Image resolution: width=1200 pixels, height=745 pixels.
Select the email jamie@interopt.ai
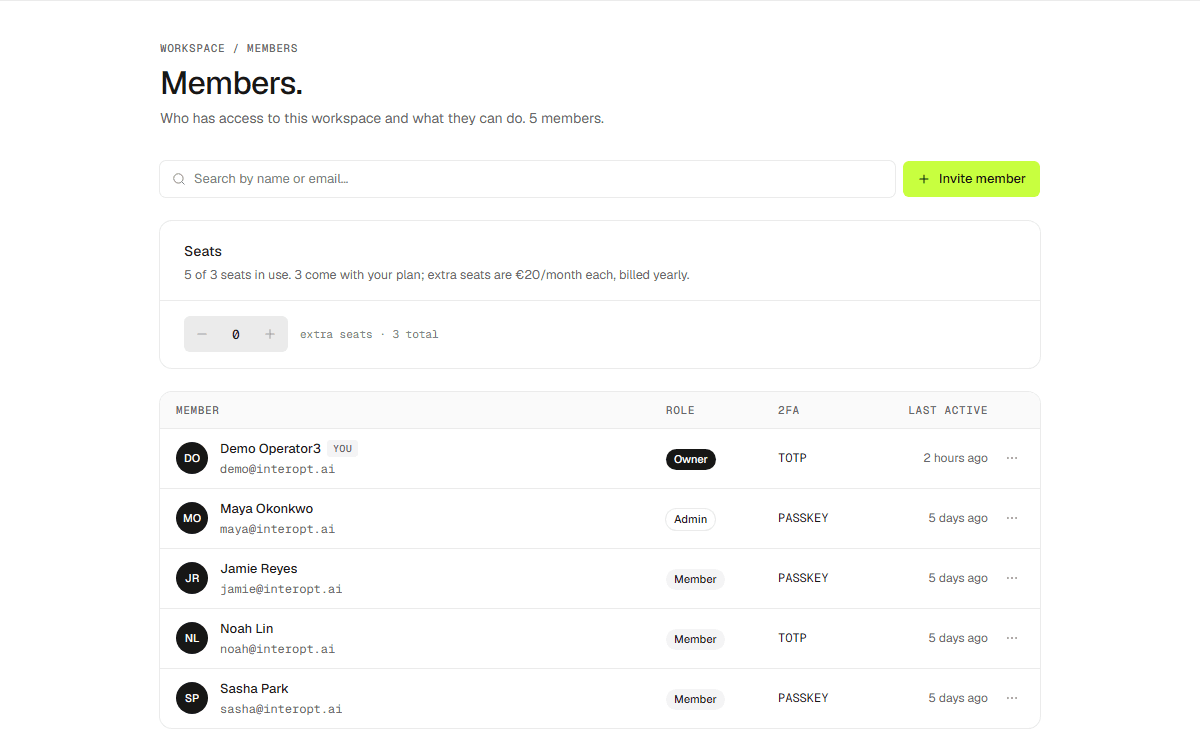[x=281, y=589]
